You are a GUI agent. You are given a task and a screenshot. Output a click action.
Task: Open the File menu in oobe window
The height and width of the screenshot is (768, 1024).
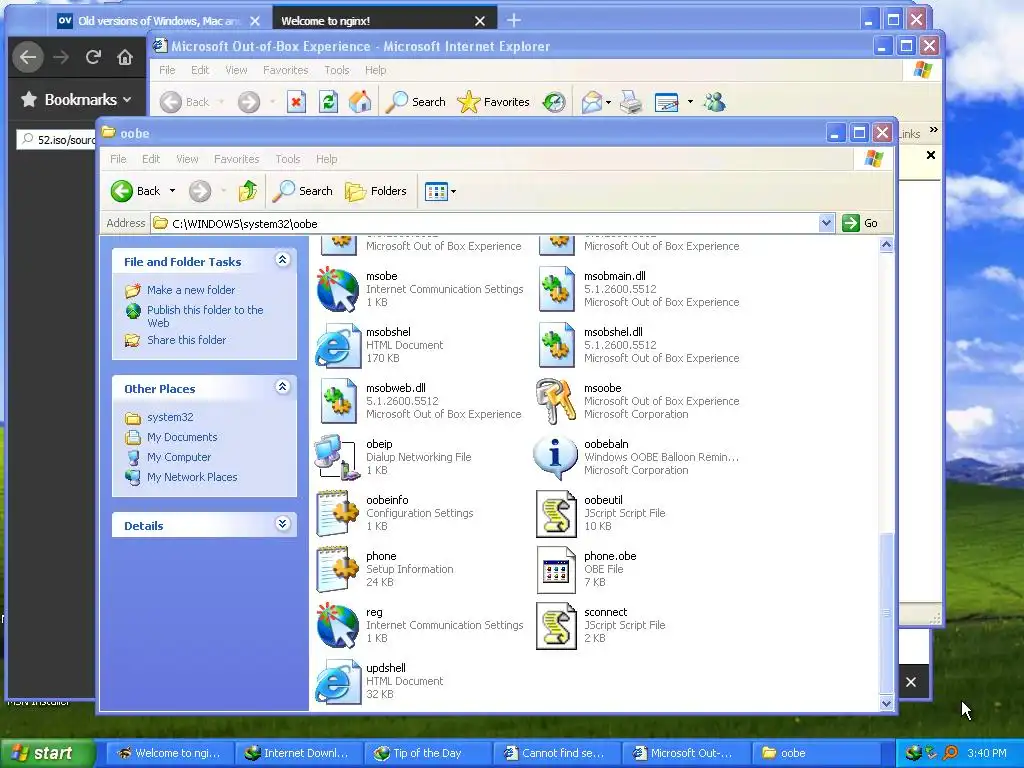(118, 159)
